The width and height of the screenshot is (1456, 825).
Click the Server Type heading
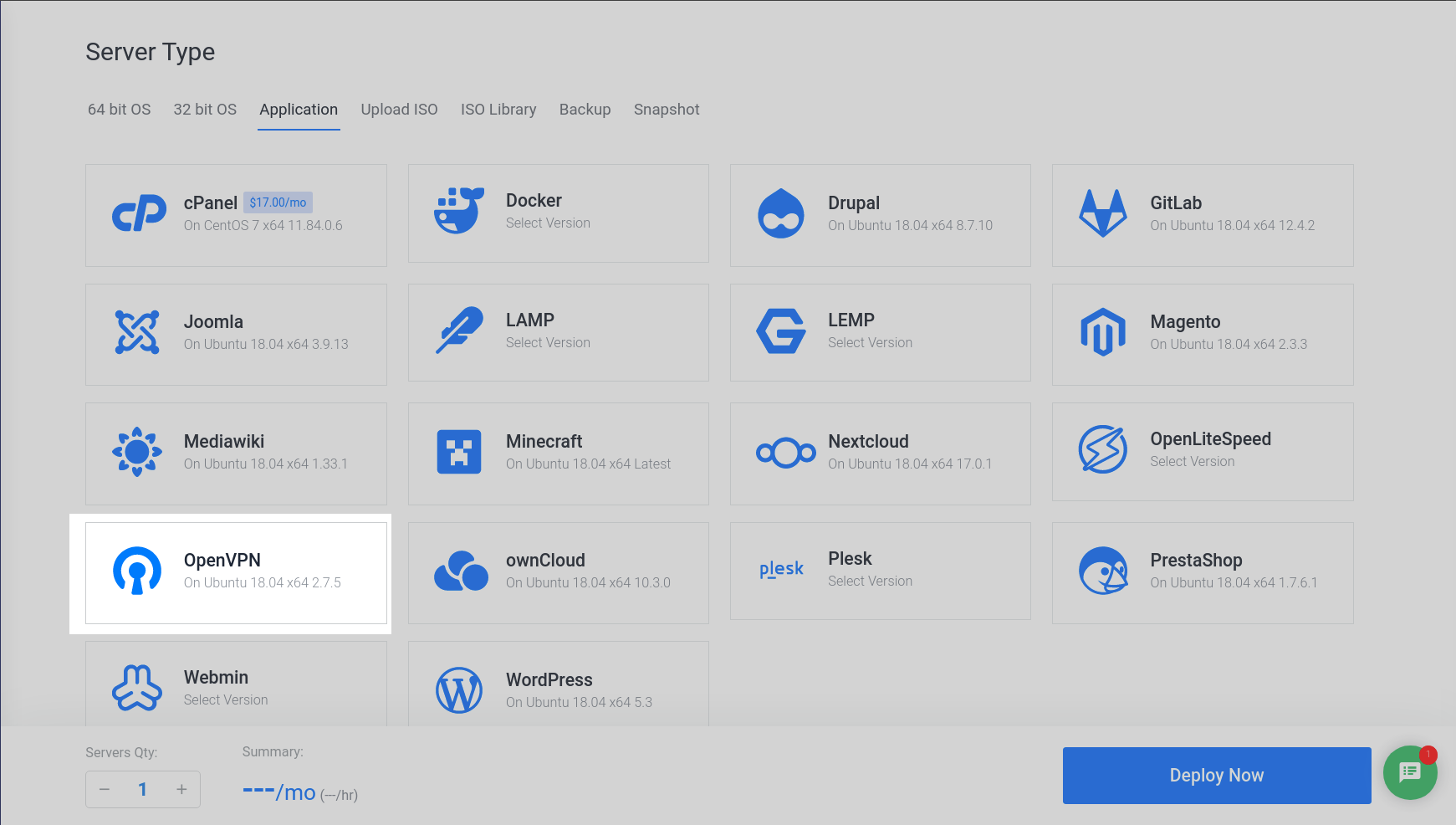(151, 53)
